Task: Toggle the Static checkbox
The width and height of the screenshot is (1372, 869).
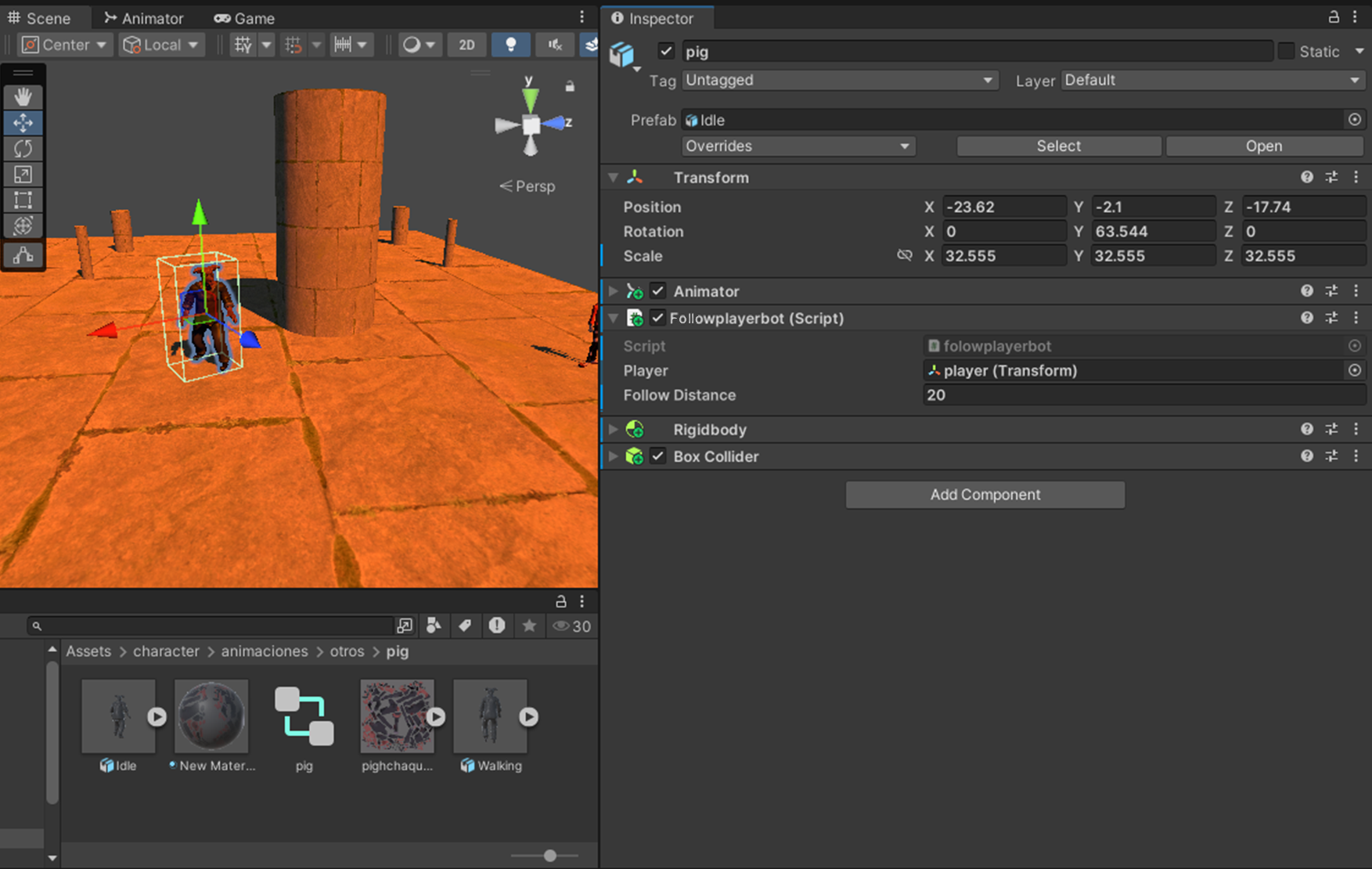Action: click(1286, 52)
